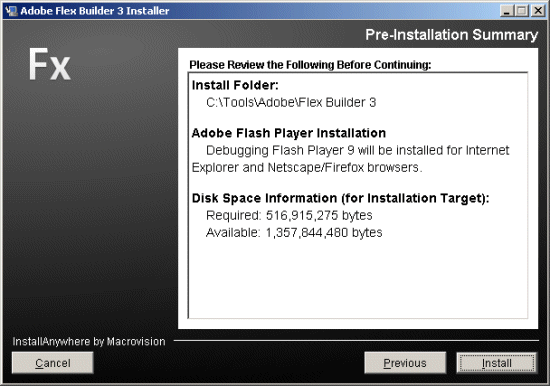Click the Explorer and Netscape/Firefox browsers line

[307, 168]
